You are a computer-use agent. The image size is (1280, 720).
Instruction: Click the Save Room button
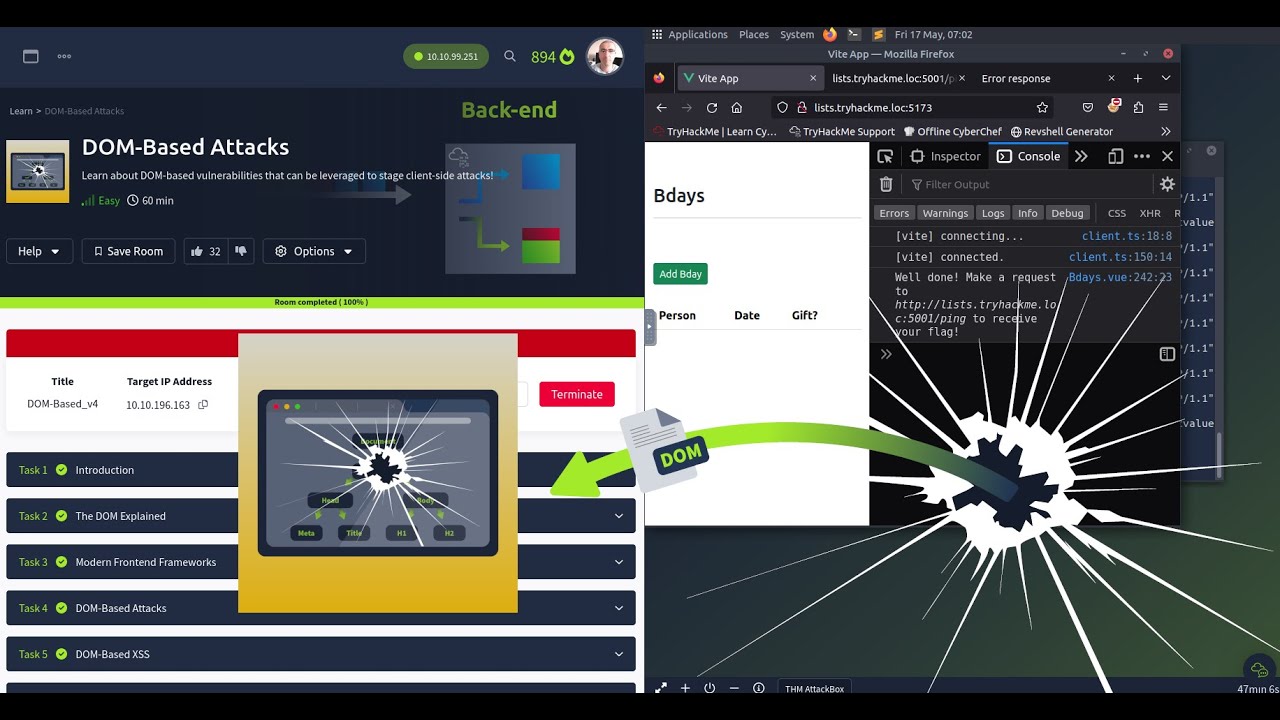(129, 251)
